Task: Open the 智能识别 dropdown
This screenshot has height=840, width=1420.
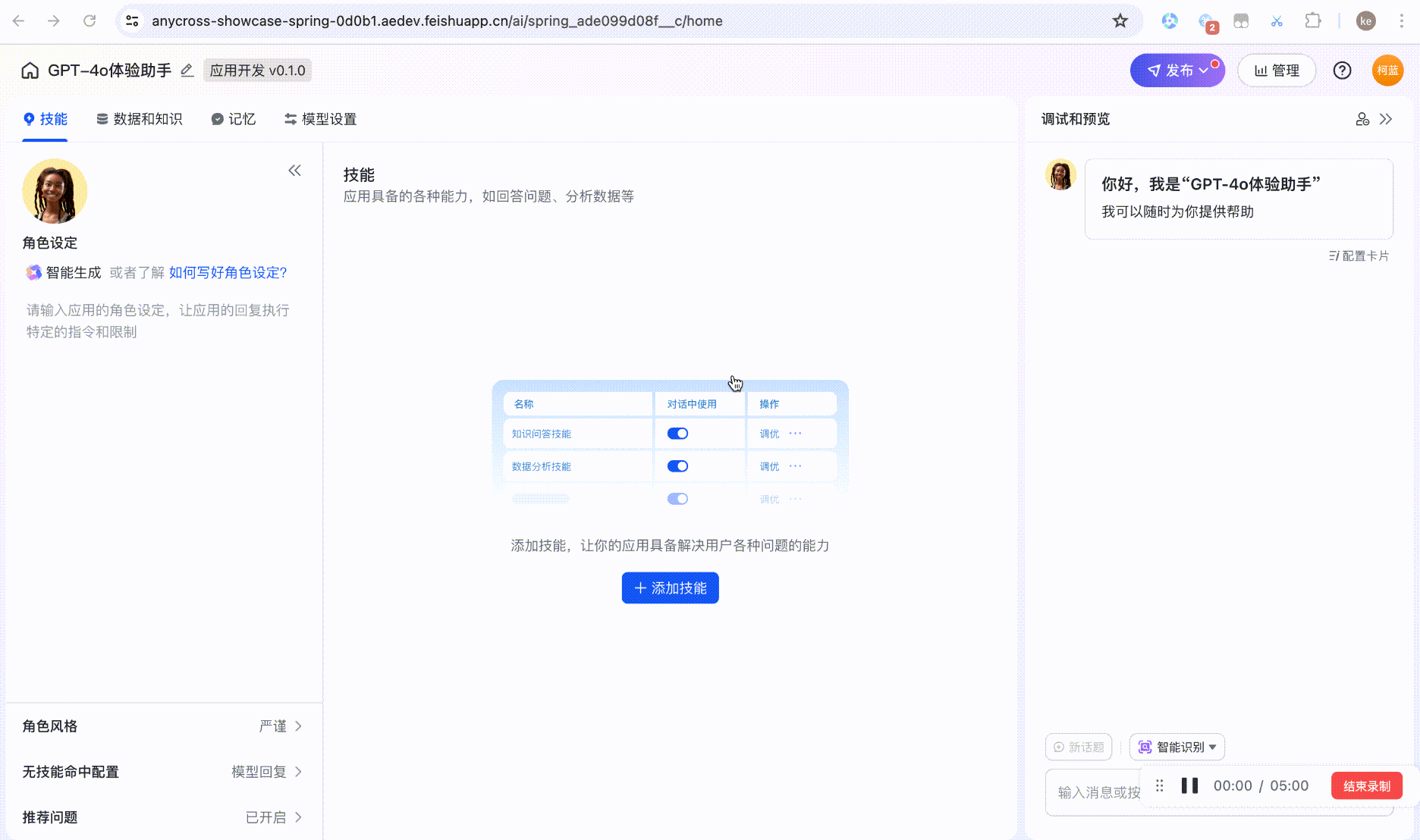Action: (x=1177, y=747)
